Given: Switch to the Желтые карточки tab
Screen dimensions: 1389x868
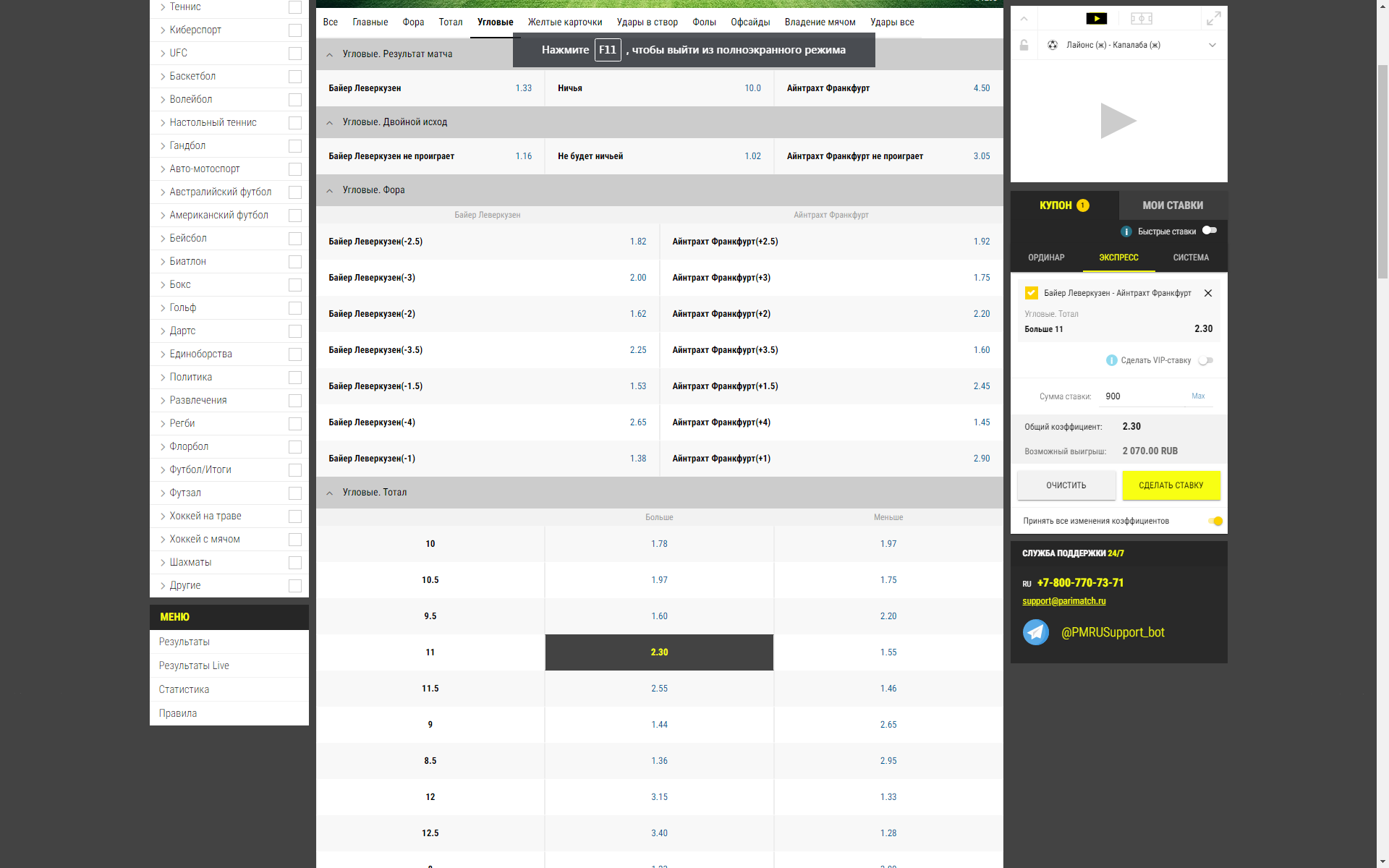Looking at the screenshot, I should 565,22.
